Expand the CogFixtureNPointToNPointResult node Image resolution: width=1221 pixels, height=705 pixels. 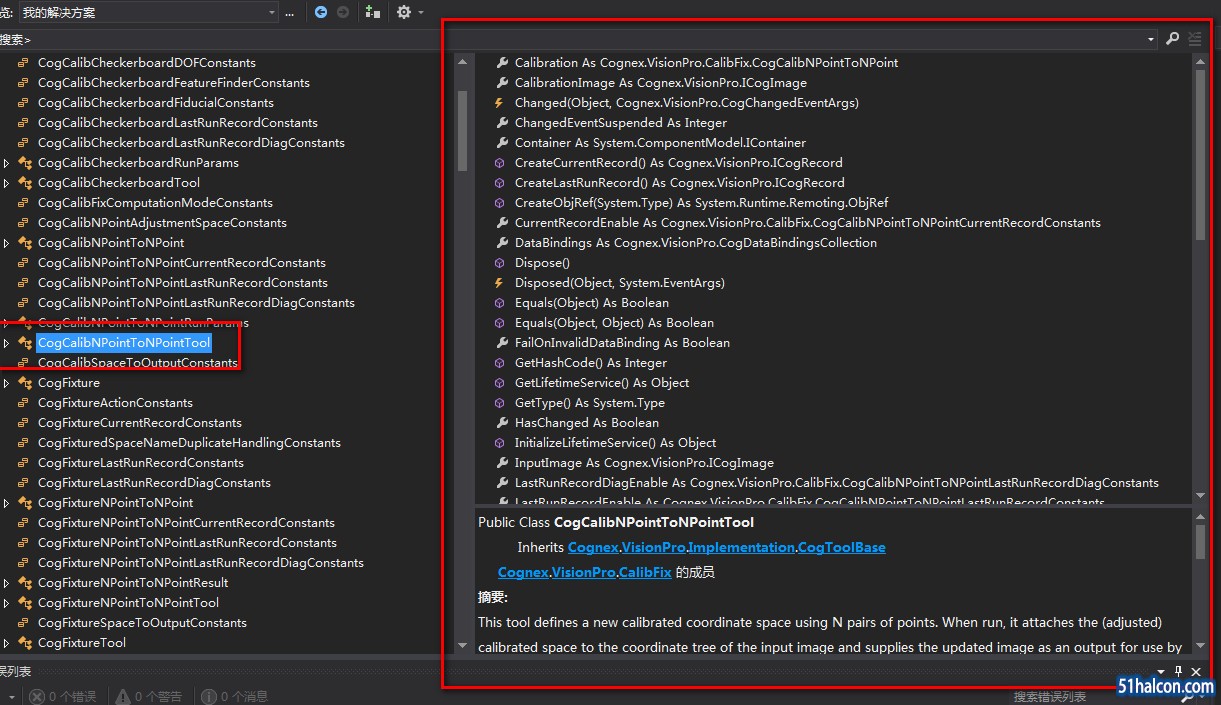click(x=7, y=583)
